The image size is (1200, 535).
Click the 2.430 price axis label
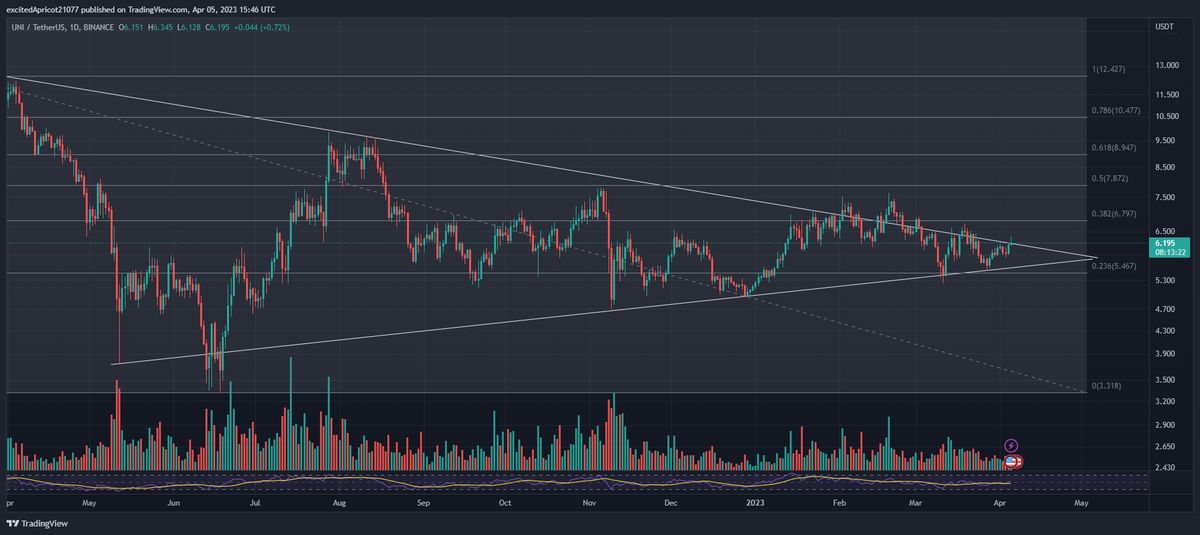1164,467
